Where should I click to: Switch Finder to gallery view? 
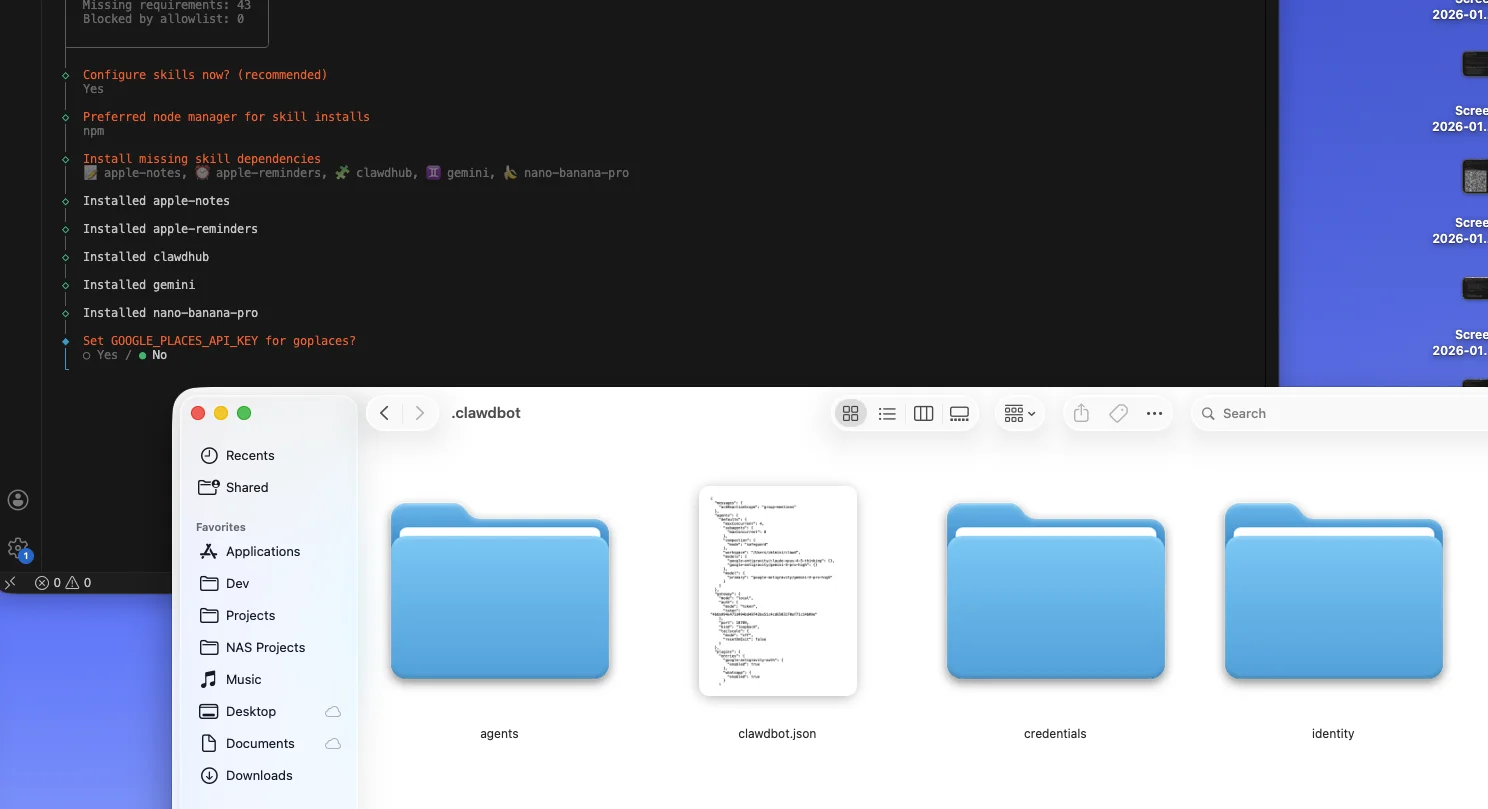pyautogui.click(x=959, y=413)
